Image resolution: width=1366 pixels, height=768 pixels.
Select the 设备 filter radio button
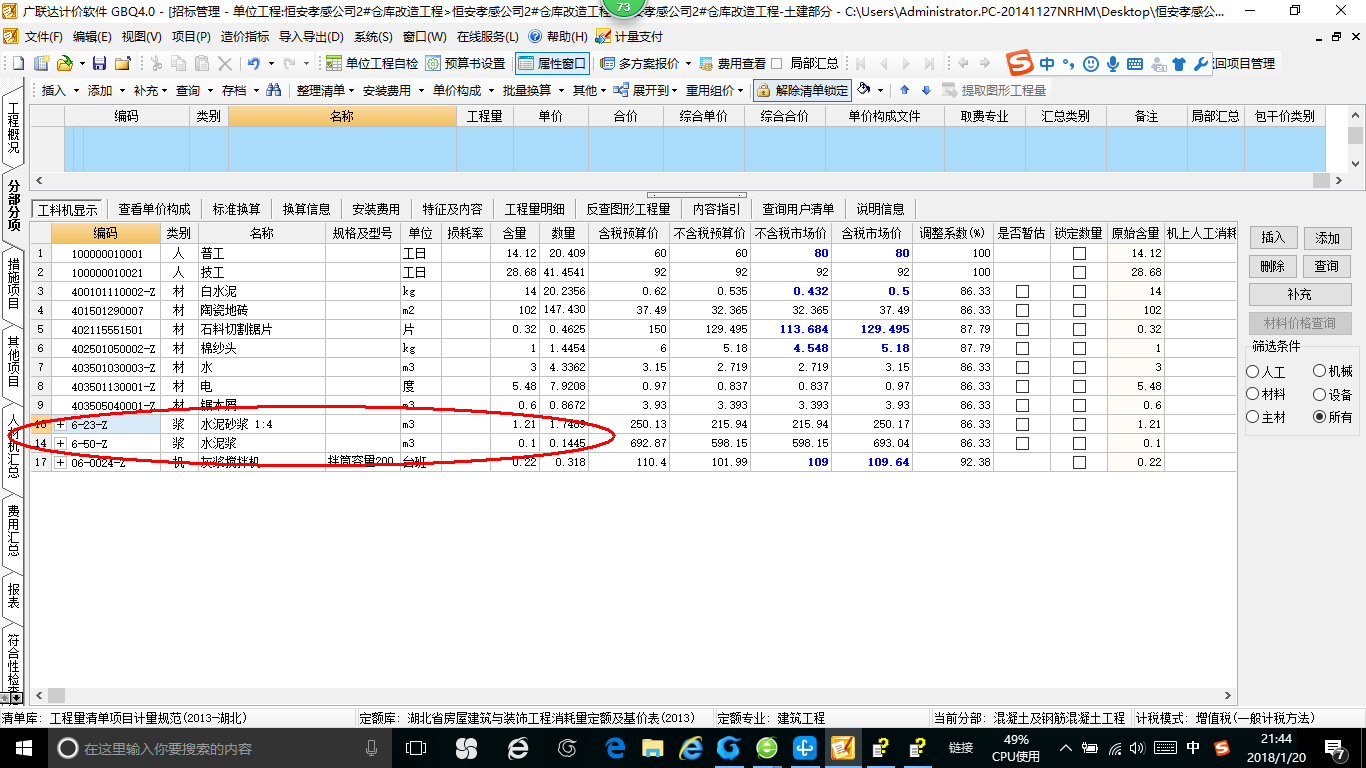tap(1320, 395)
